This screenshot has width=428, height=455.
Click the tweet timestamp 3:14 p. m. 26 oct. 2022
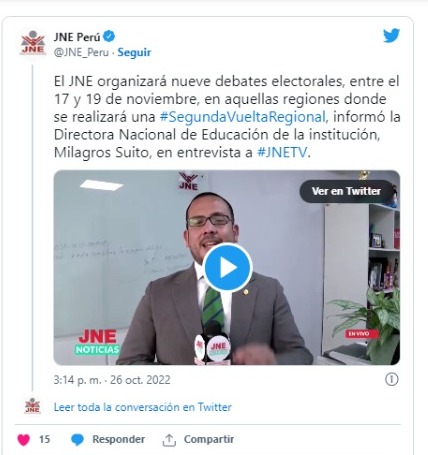click(112, 380)
